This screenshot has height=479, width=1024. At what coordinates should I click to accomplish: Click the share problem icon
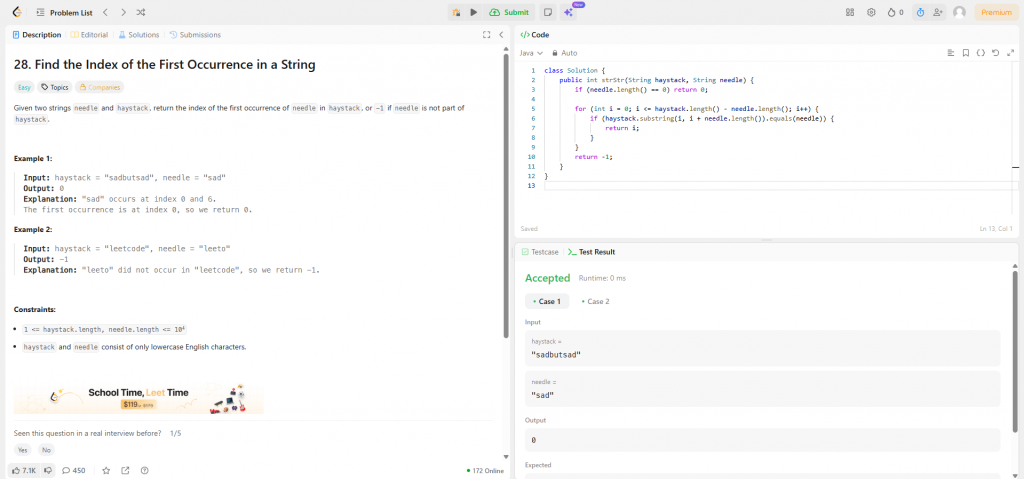(125, 470)
